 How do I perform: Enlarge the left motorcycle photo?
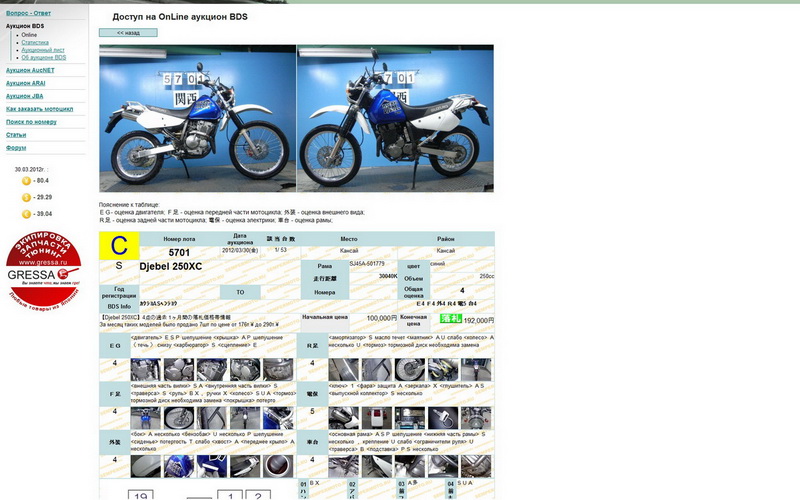click(x=197, y=118)
